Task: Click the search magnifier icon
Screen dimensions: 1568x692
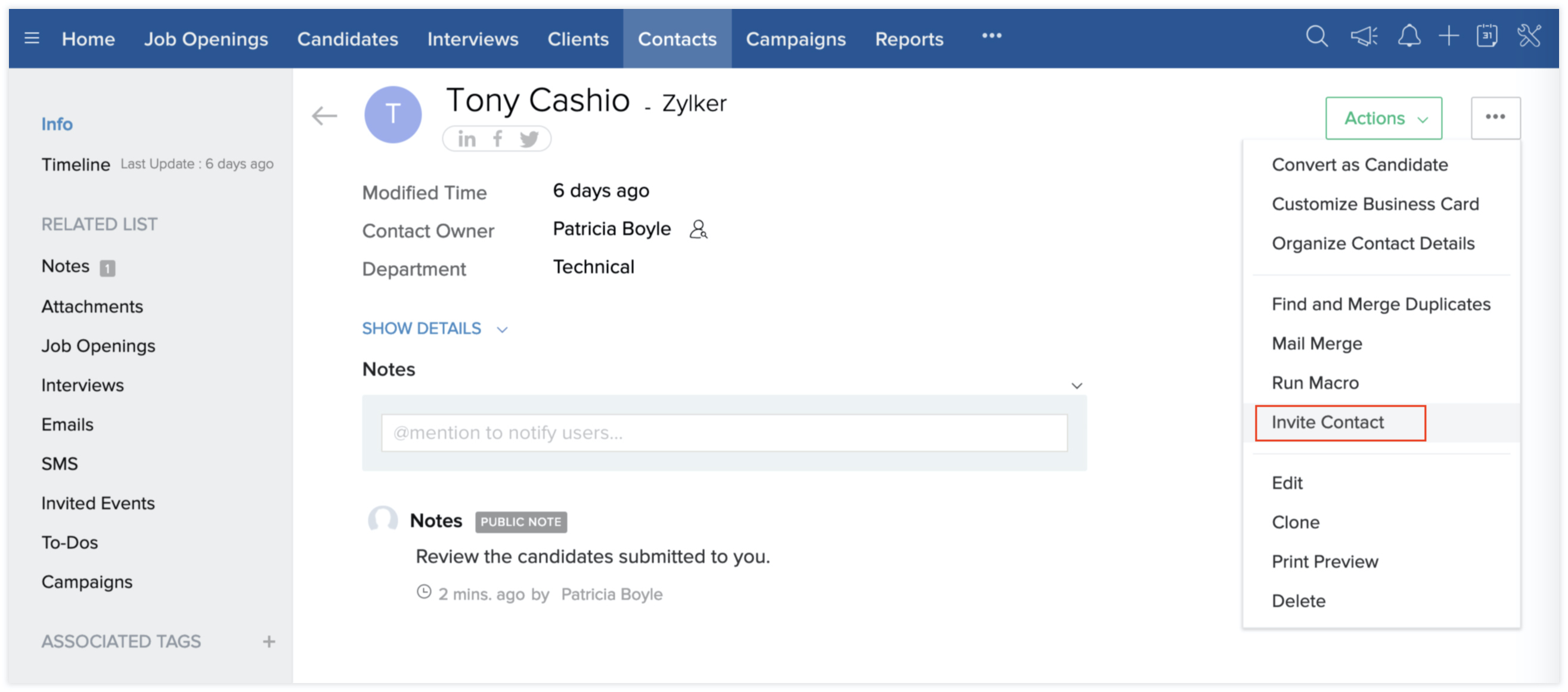Action: tap(1316, 36)
